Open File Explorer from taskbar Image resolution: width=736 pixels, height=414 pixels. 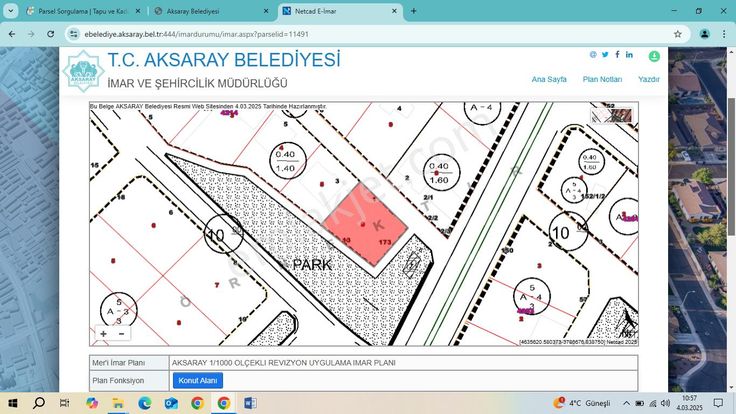pos(118,403)
